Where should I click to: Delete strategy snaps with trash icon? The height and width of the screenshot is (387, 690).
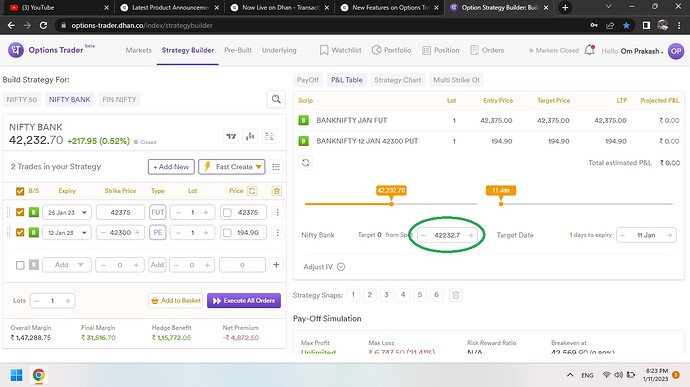tap(455, 295)
